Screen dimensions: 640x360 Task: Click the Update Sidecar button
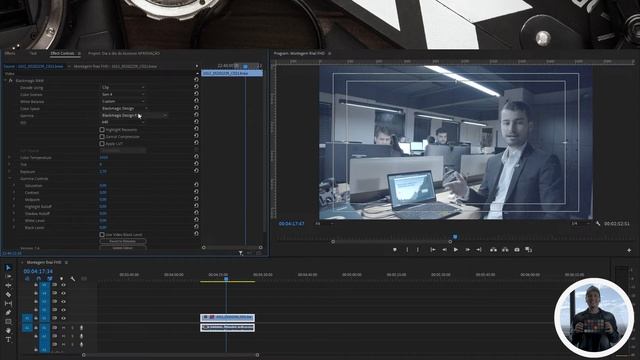123,248
